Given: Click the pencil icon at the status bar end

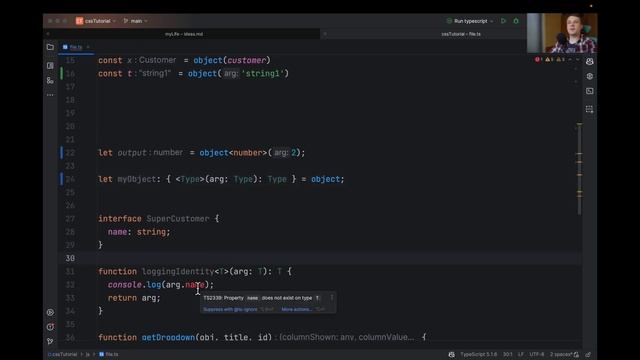Looking at the screenshot, I should [x=588, y=354].
